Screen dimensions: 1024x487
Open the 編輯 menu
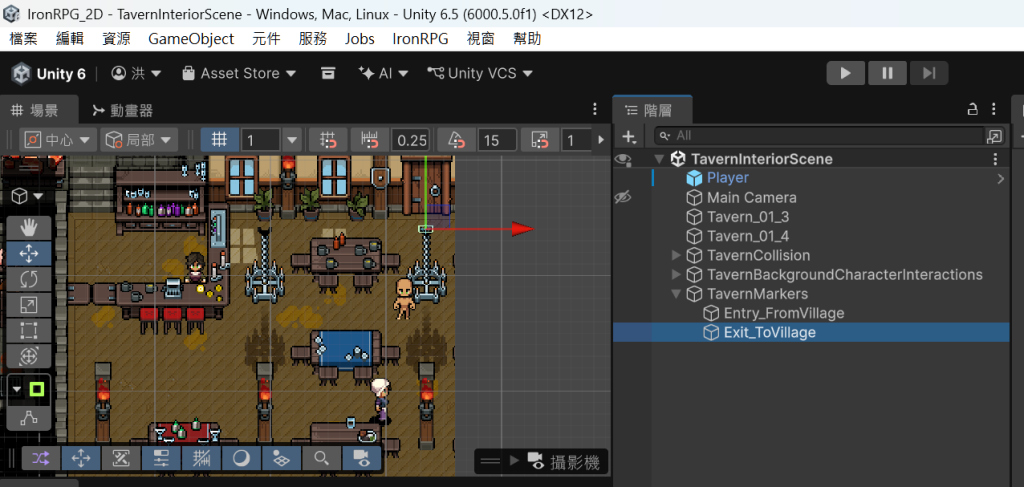70,39
